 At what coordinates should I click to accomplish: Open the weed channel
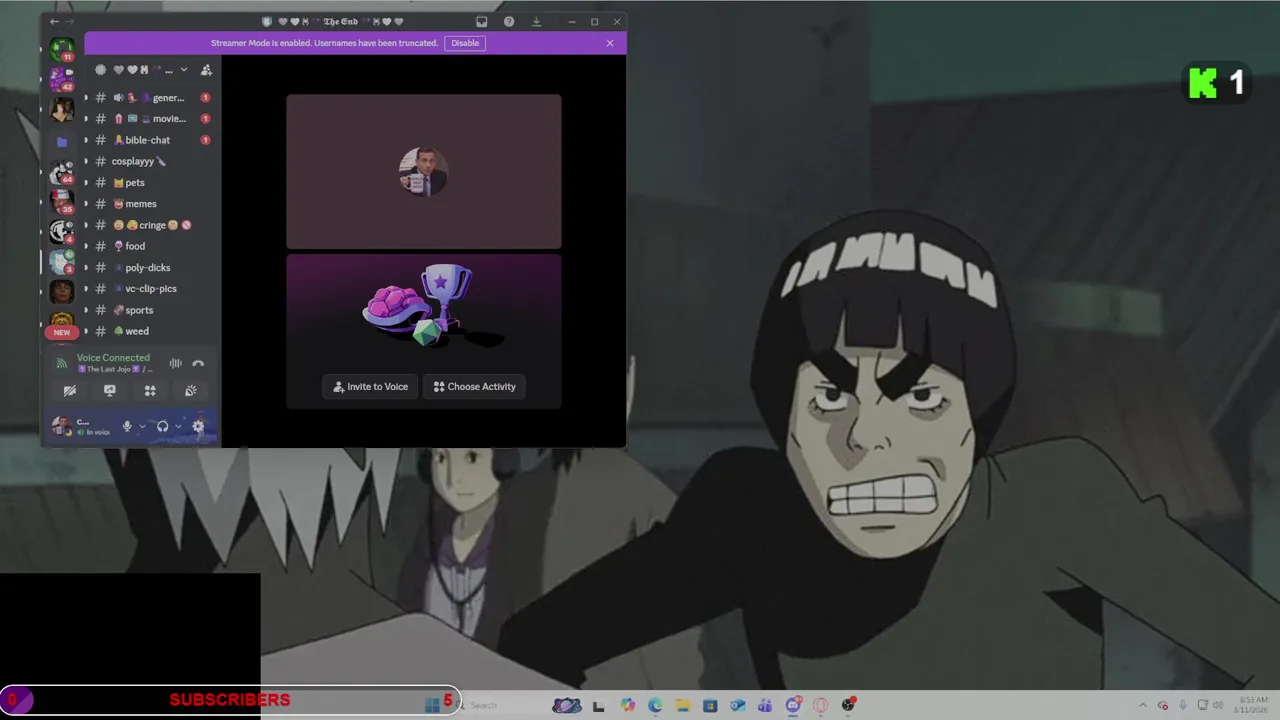coord(148,331)
